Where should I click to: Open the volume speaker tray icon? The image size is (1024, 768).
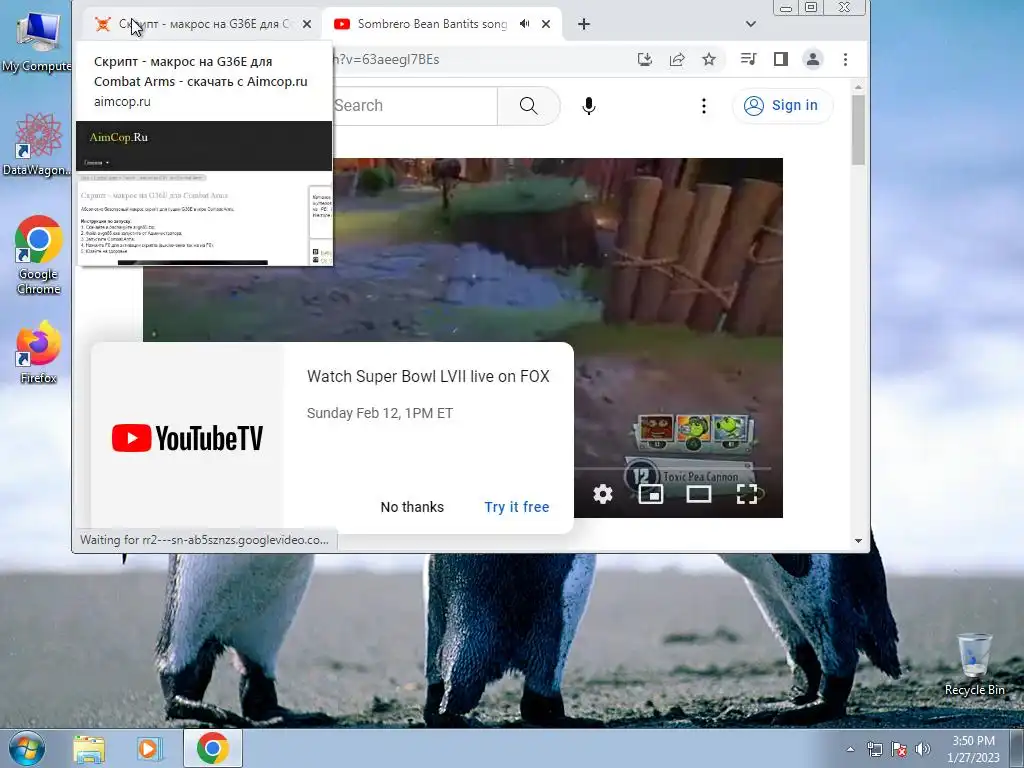923,749
